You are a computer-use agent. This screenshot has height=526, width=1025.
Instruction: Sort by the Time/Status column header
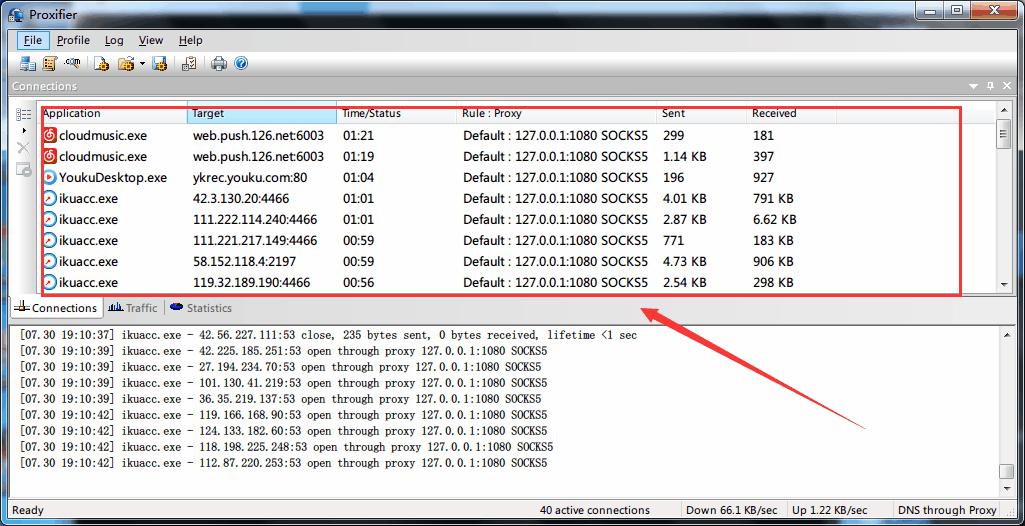coord(397,113)
